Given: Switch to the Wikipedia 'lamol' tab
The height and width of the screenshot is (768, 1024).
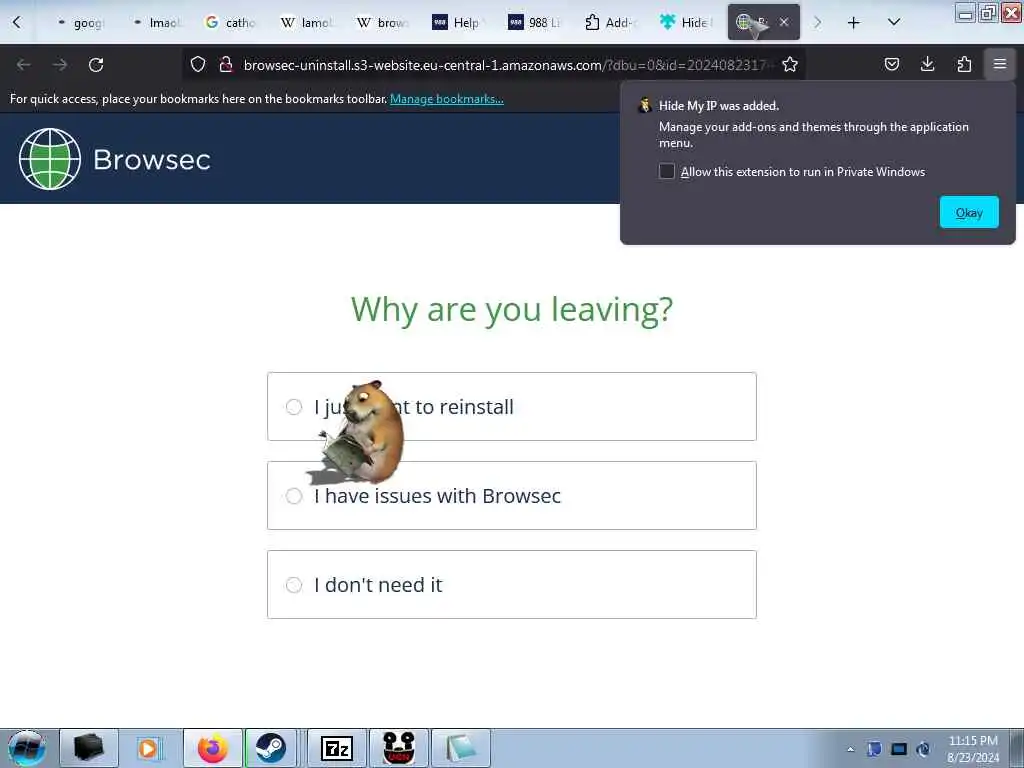Looking at the screenshot, I should pyautogui.click(x=307, y=23).
